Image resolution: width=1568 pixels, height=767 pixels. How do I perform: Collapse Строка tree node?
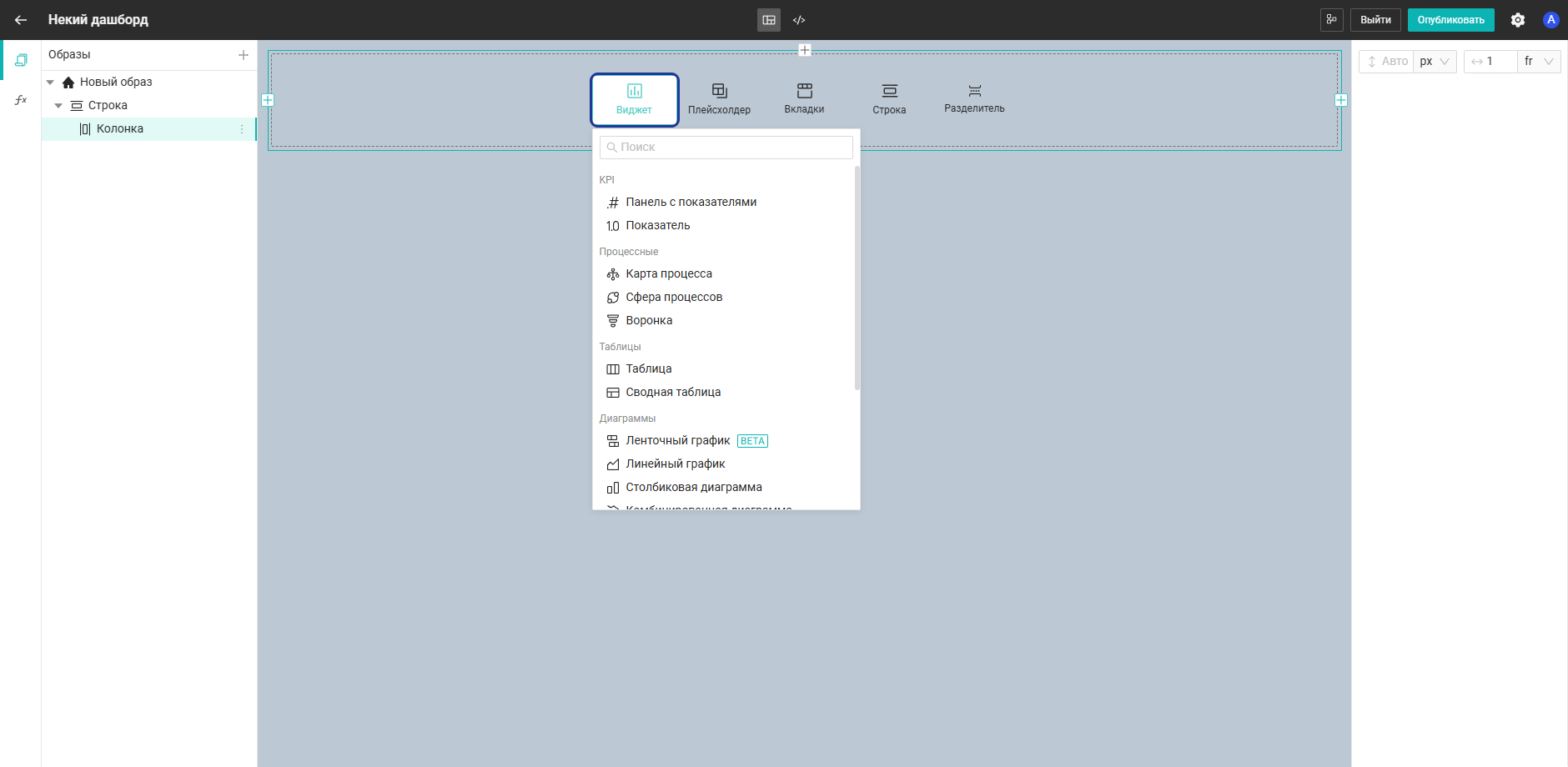(x=58, y=106)
